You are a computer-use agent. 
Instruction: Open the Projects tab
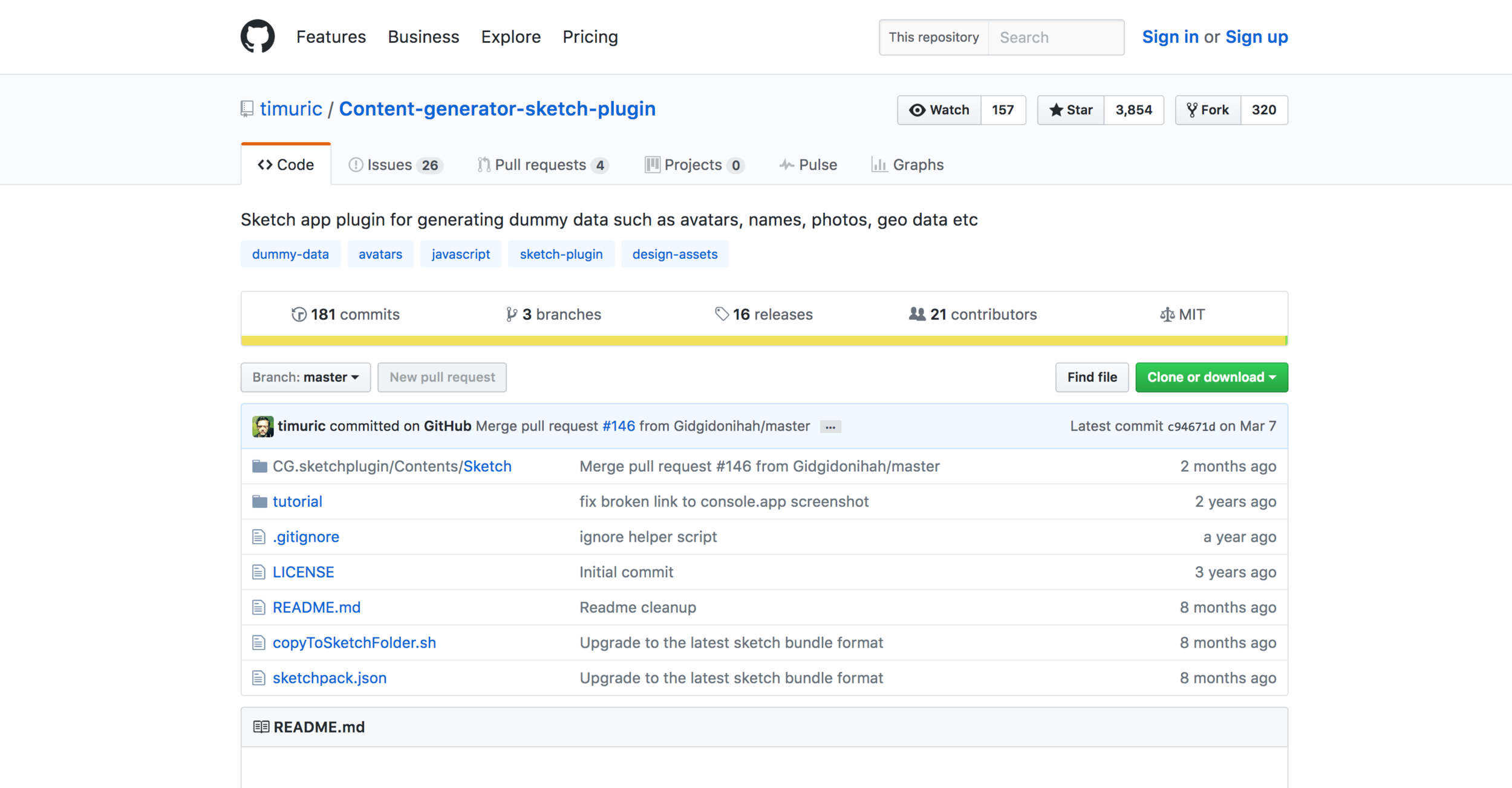click(694, 164)
